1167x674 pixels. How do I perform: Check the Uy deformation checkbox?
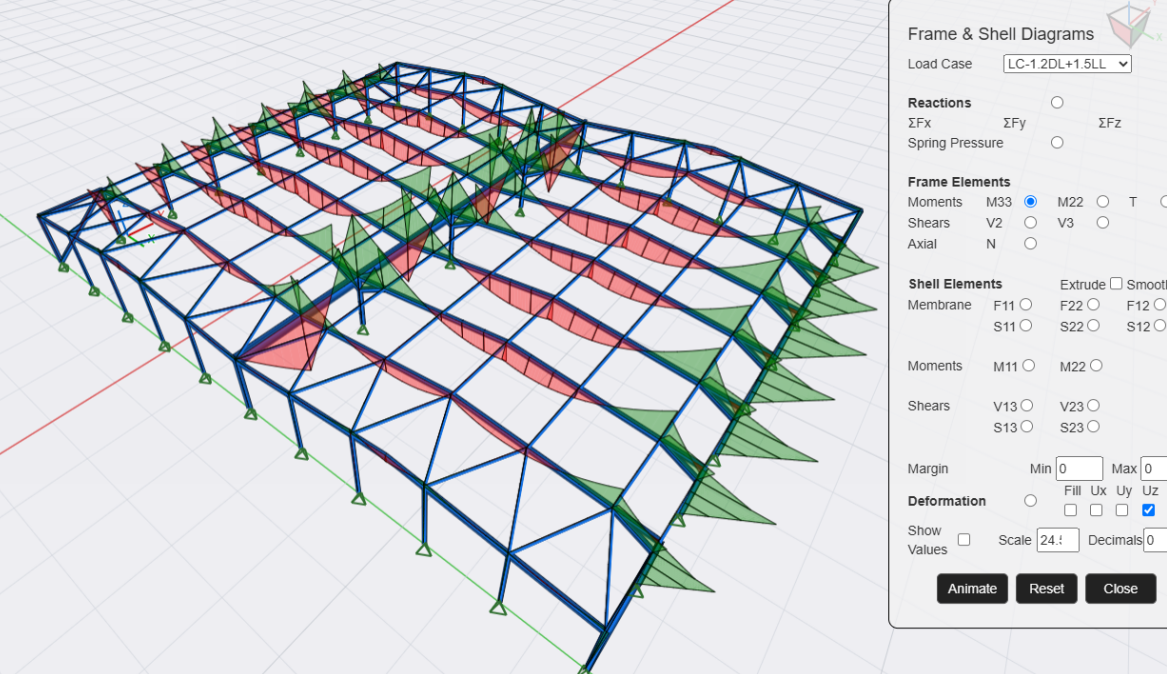click(x=1122, y=510)
